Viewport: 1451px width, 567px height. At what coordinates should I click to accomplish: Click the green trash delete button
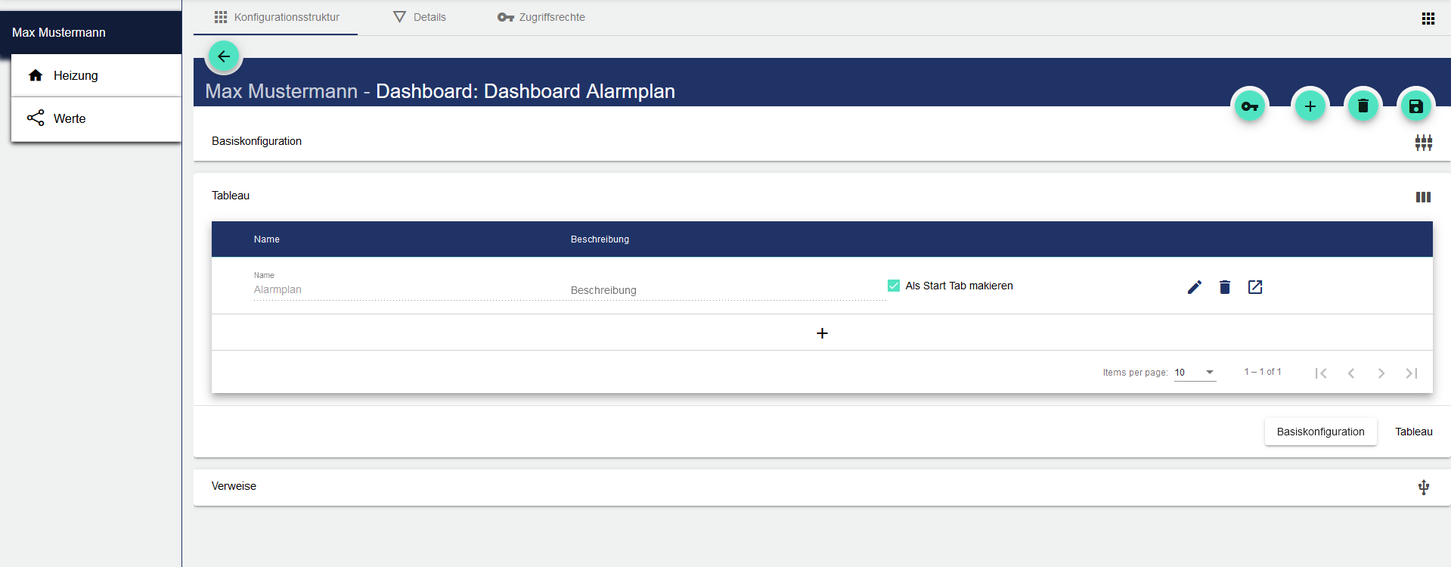click(1362, 105)
